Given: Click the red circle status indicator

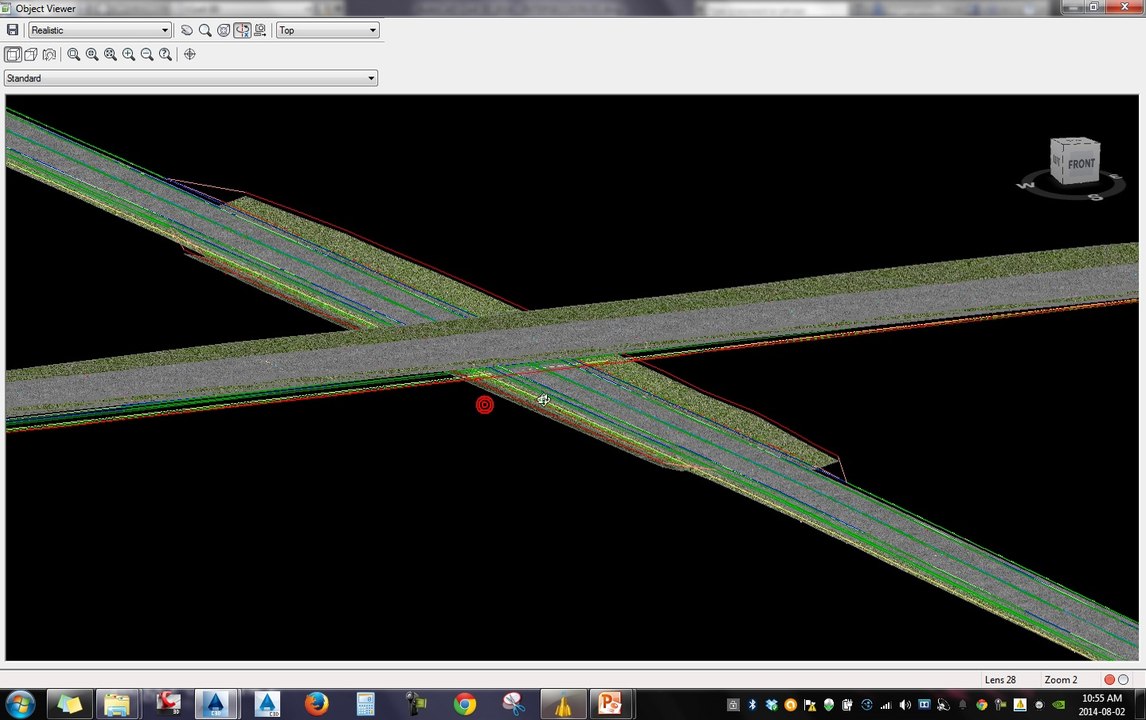Looking at the screenshot, I should pos(1109,680).
